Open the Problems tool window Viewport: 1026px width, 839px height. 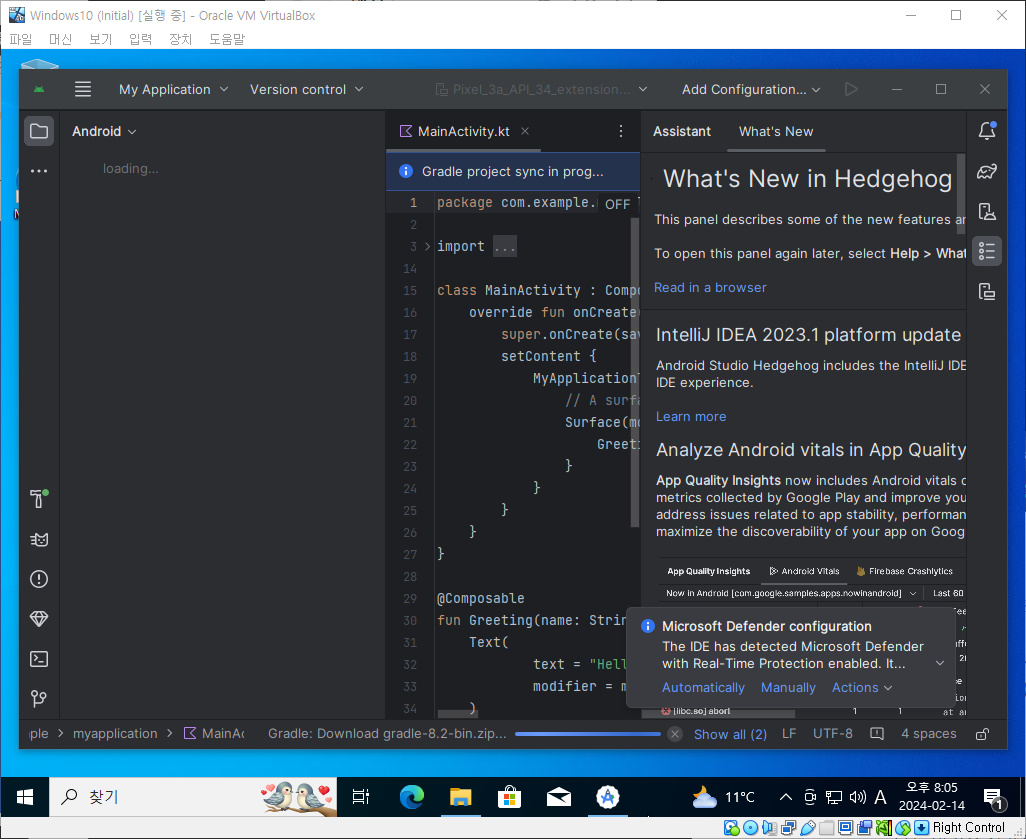point(39,579)
